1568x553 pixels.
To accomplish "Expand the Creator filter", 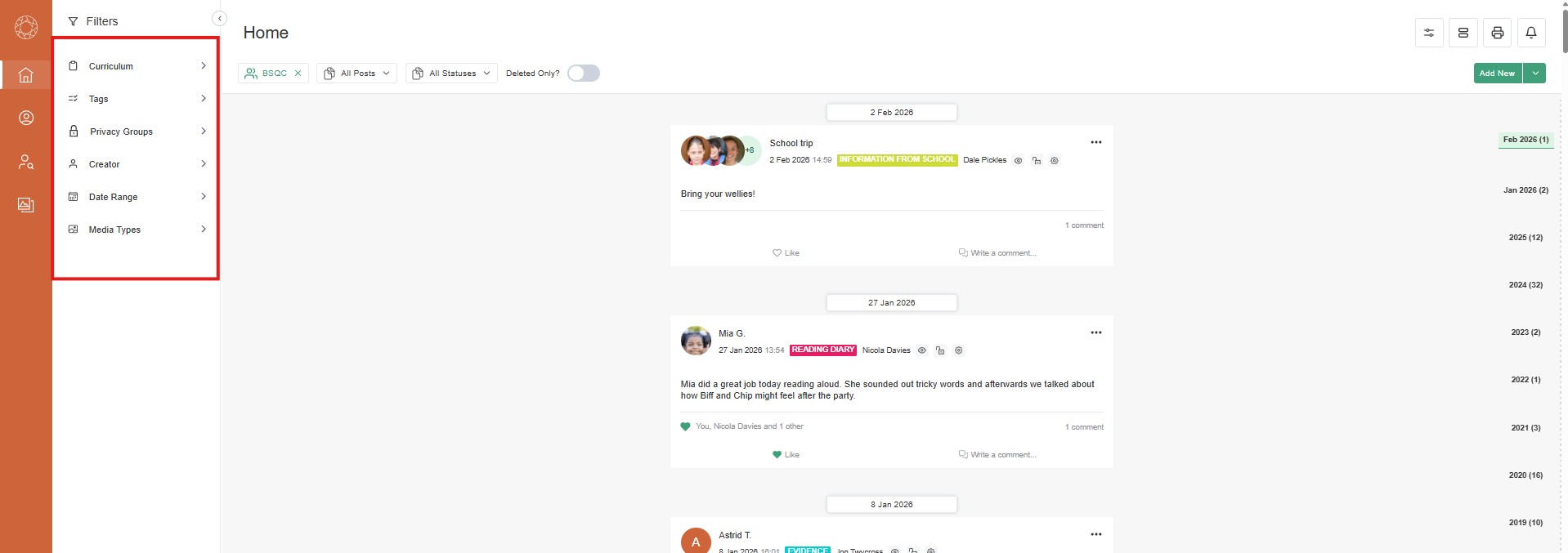I will click(137, 164).
